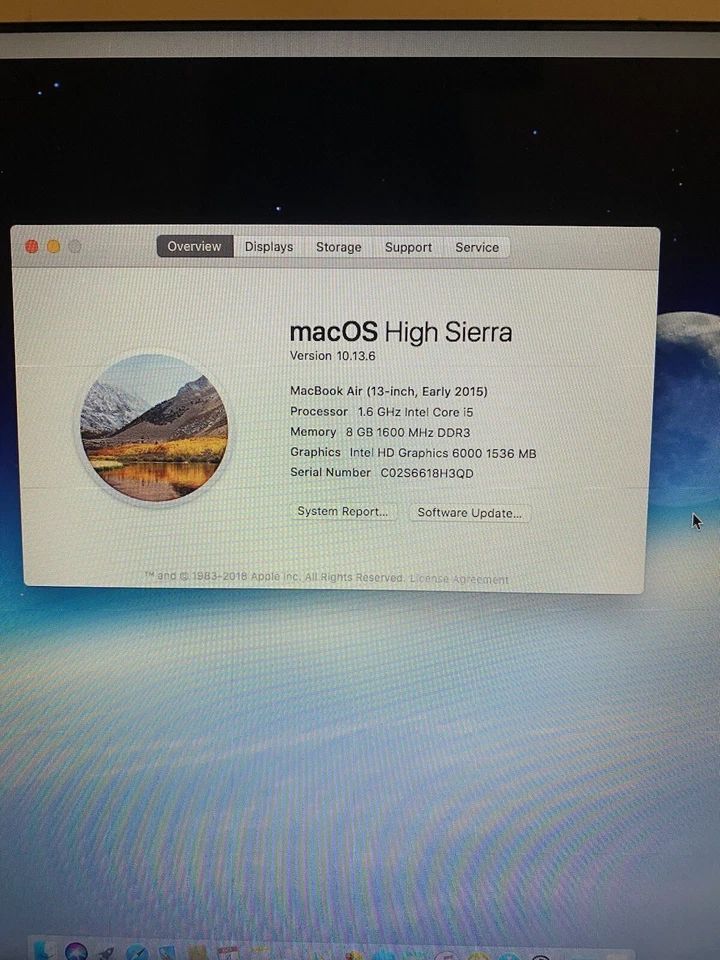Open the License Agreement link
This screenshot has height=960, width=720.
pos(459,579)
